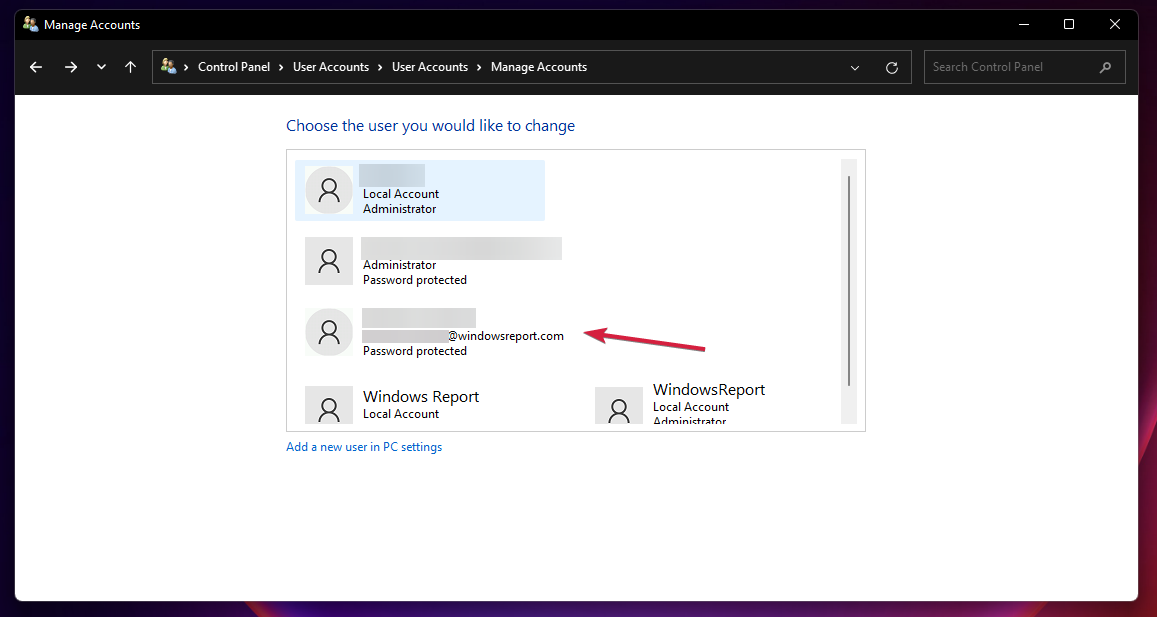Open the recent locations chevron dropdown

pyautogui.click(x=101, y=67)
